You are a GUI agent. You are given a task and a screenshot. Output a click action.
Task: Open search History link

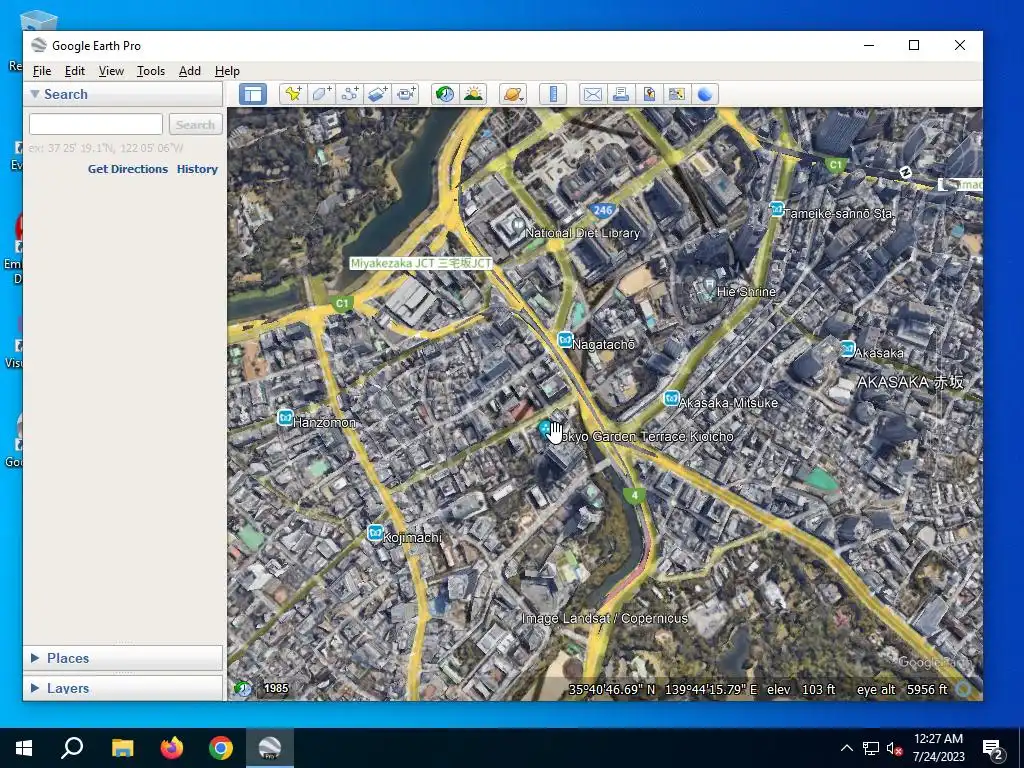197,168
